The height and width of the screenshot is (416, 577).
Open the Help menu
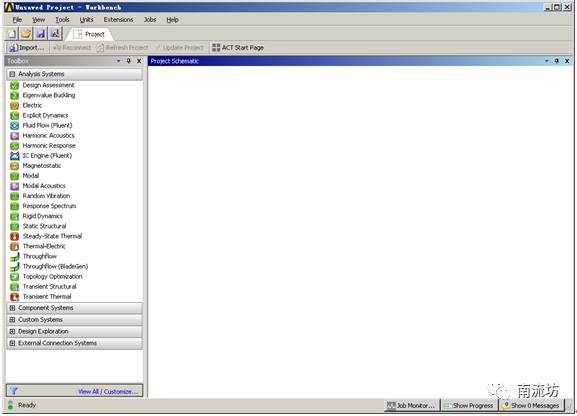[x=172, y=20]
